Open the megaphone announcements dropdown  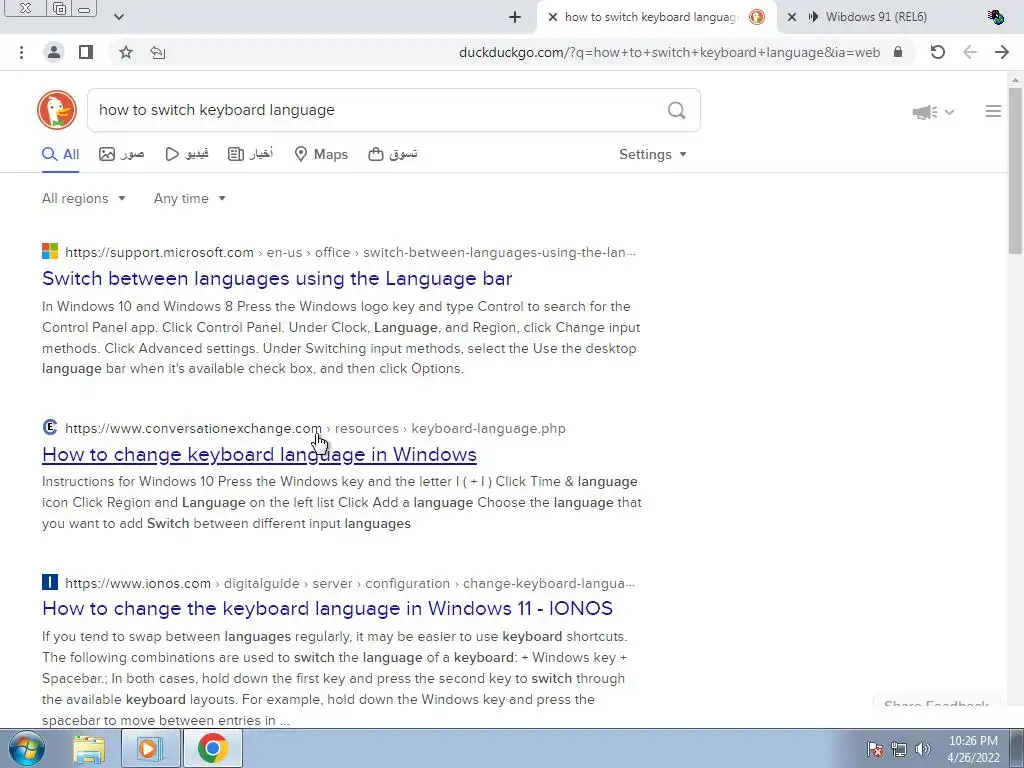point(933,112)
